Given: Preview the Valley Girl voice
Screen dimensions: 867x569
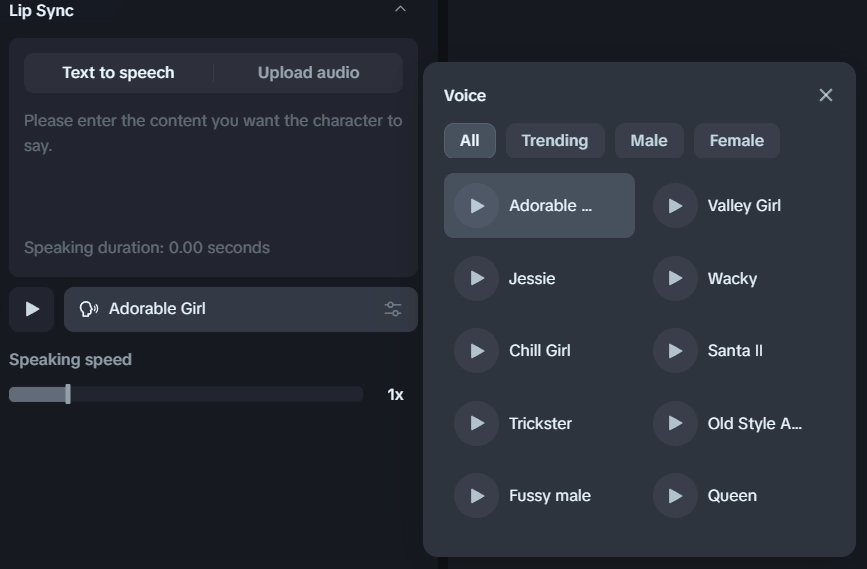Looking at the screenshot, I should point(675,206).
